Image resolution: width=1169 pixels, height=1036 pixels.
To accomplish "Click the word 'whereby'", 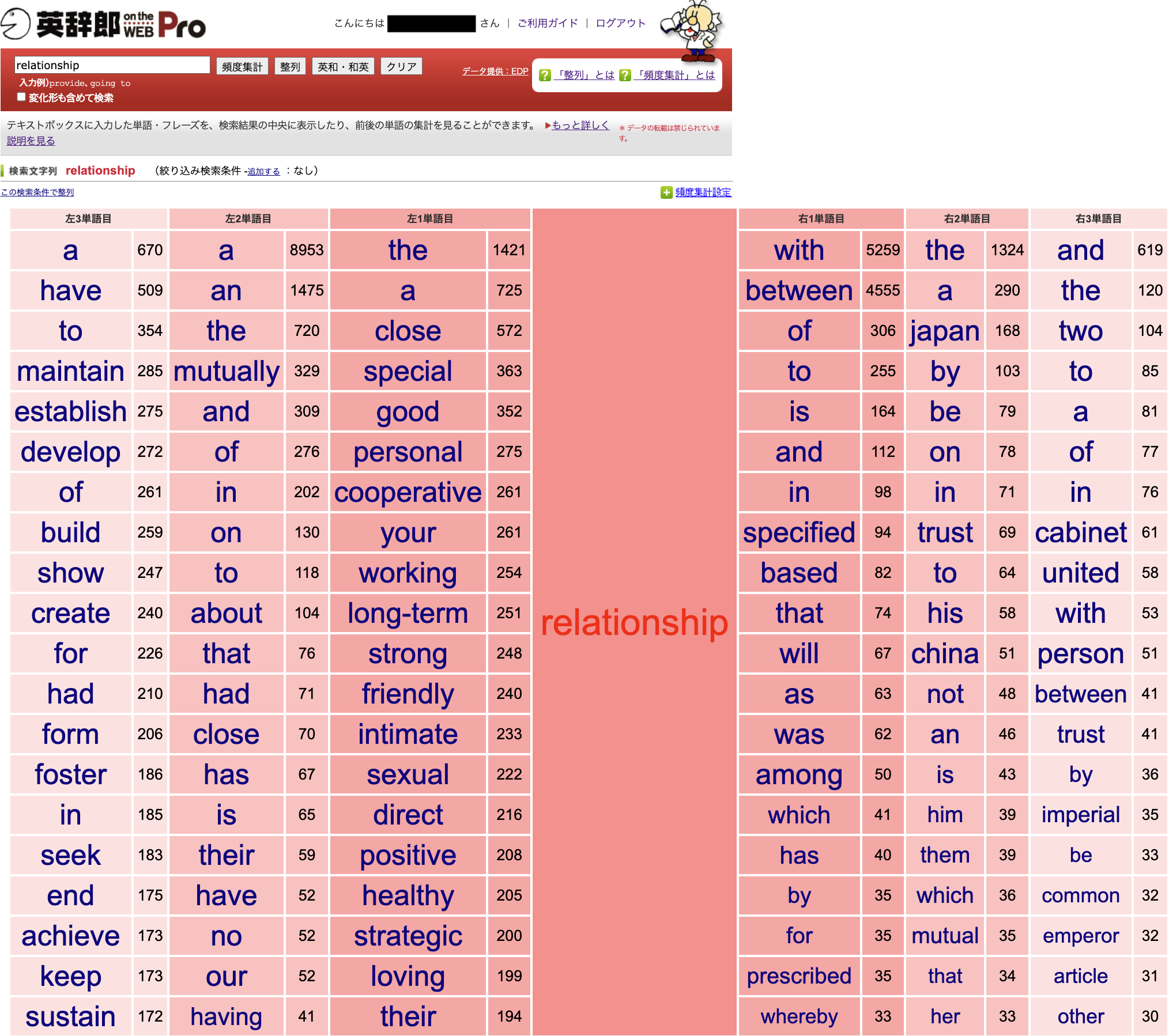I will point(799,1017).
